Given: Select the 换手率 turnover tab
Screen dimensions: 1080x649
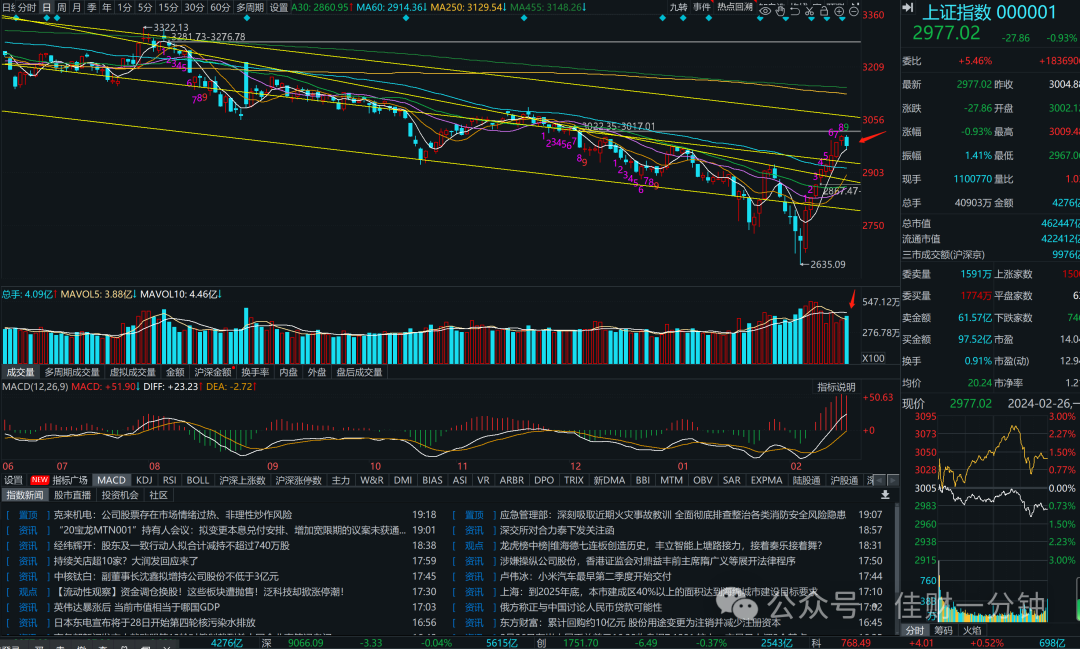Looking at the screenshot, I should coord(256,372).
